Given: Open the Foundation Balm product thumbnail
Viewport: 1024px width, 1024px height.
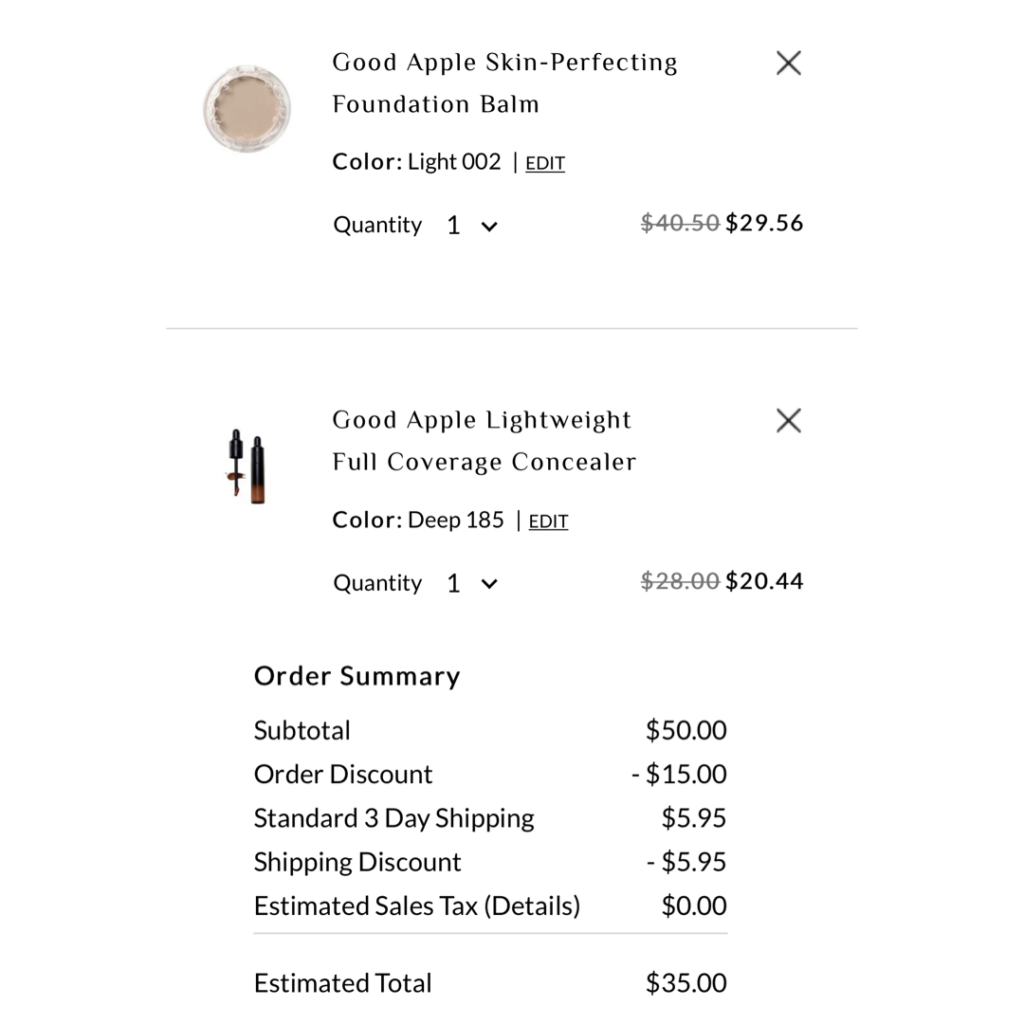Looking at the screenshot, I should point(247,107).
